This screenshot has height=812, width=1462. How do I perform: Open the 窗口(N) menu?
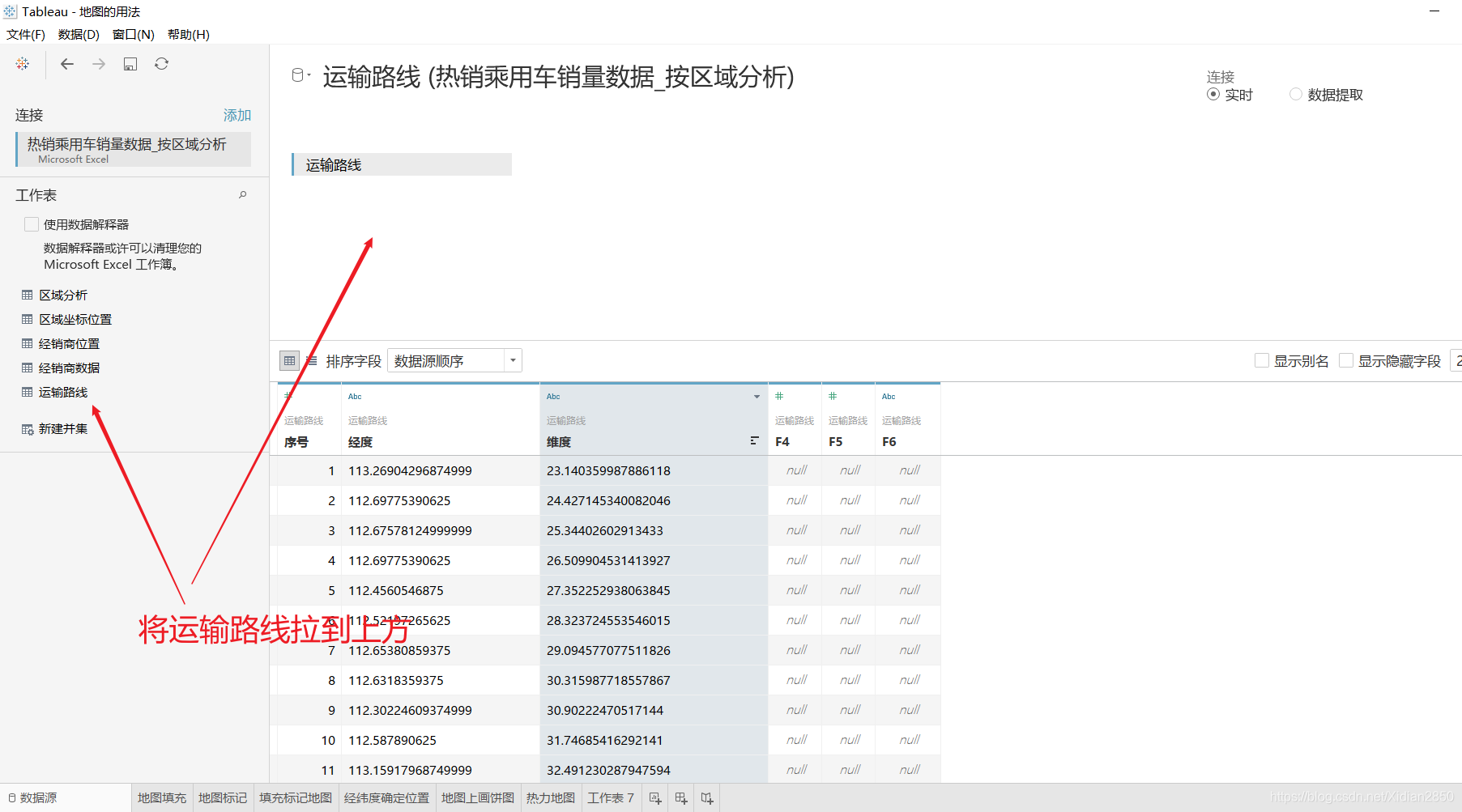(x=134, y=34)
